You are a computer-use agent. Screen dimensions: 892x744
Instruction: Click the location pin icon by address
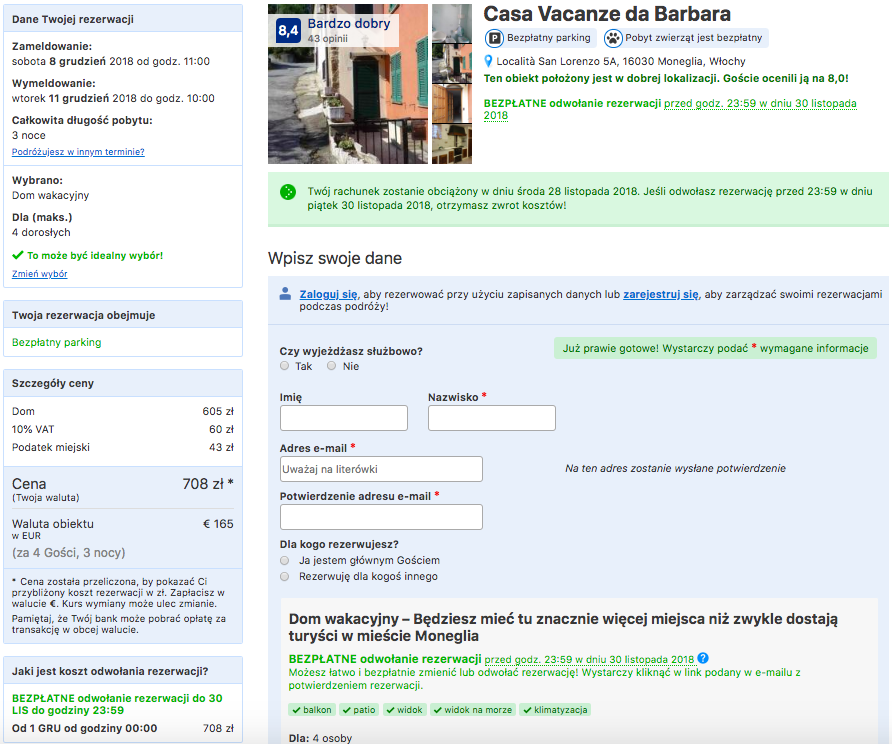coord(488,61)
